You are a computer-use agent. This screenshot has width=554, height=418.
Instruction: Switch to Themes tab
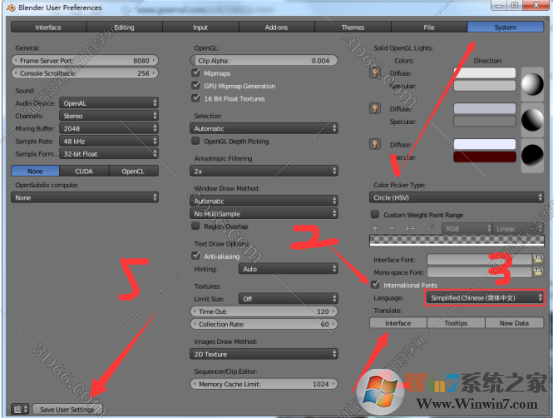353,27
